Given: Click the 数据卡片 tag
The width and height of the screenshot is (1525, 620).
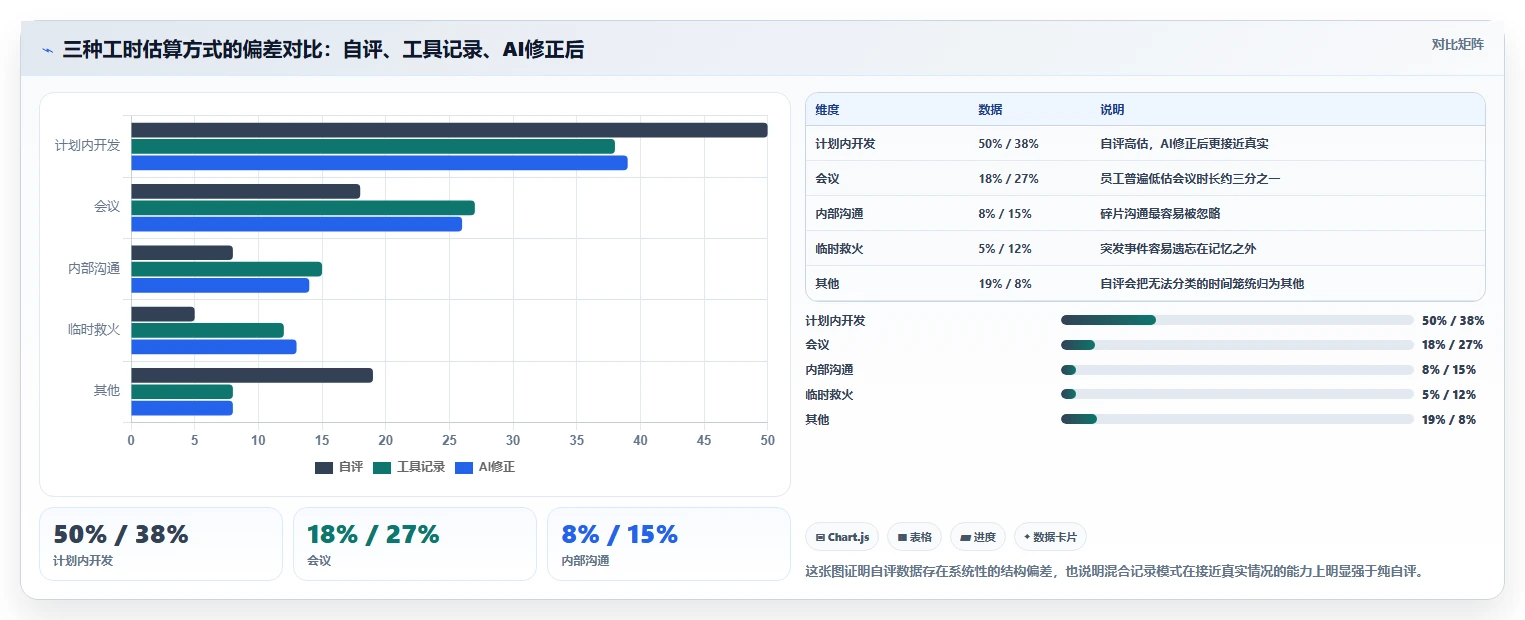Looking at the screenshot, I should point(1051,537).
